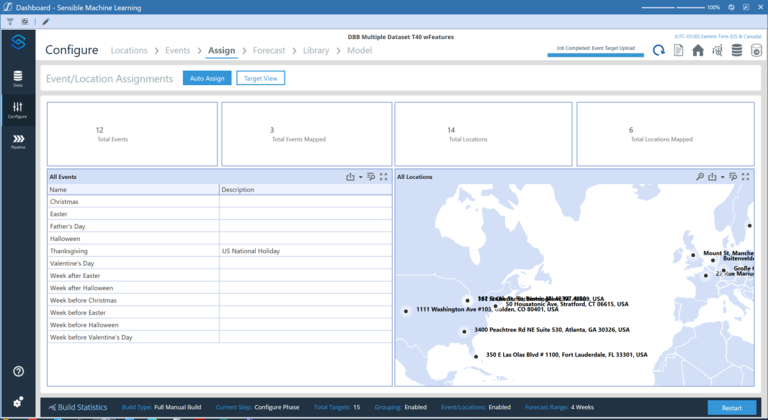Screen dimensions: 768x420
Task: Click the solid database stack icon
Action: tap(737, 50)
